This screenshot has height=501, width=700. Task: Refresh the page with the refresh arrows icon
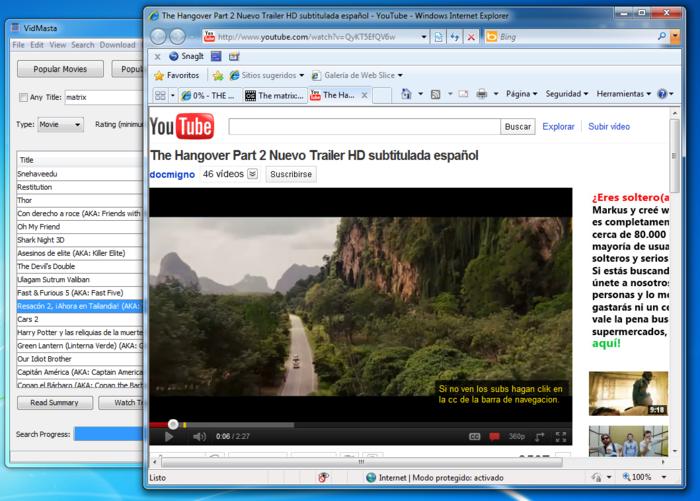tap(454, 37)
